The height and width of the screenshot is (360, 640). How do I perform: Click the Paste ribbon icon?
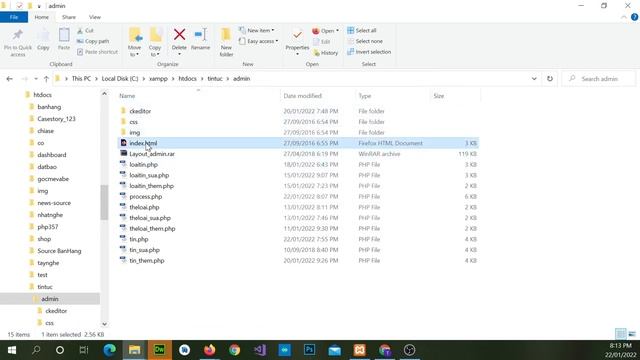click(x=64, y=36)
